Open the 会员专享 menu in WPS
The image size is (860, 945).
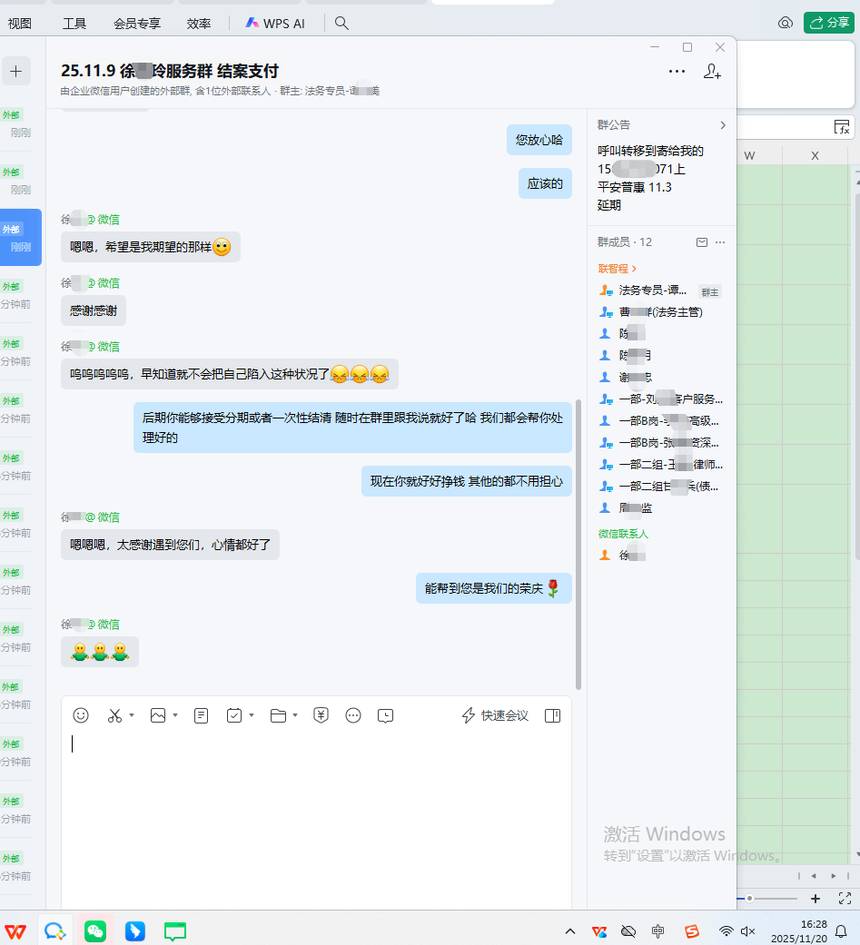click(137, 24)
